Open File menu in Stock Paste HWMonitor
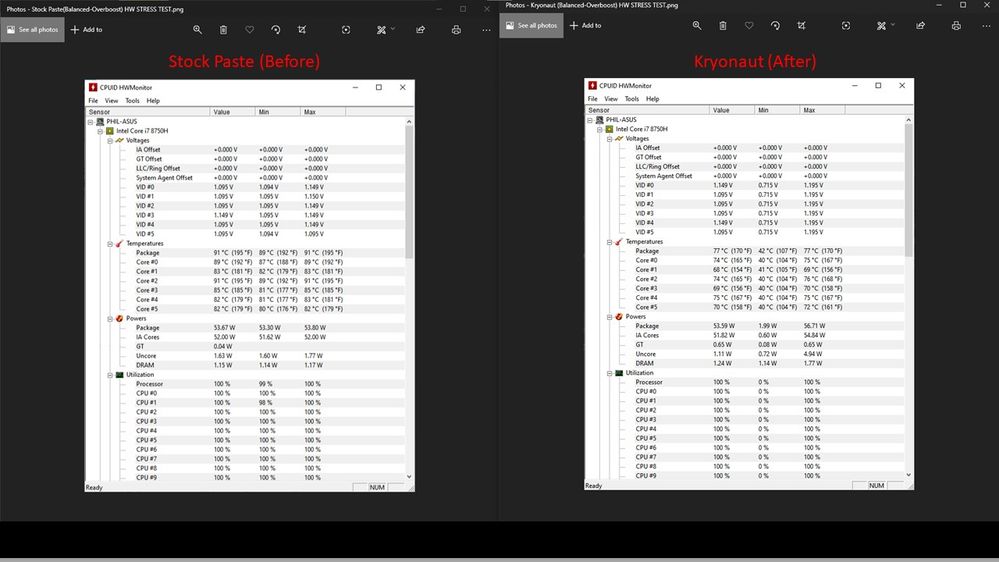 [93, 101]
